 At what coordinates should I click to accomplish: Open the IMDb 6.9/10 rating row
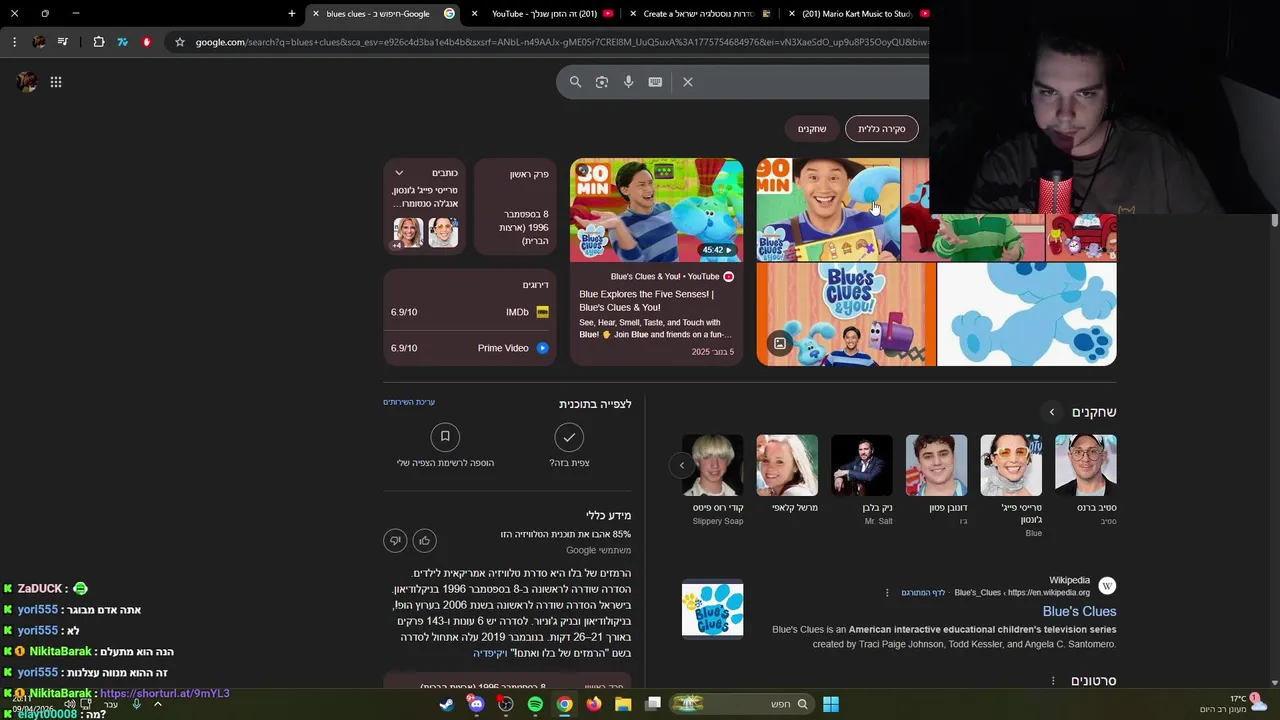(470, 312)
